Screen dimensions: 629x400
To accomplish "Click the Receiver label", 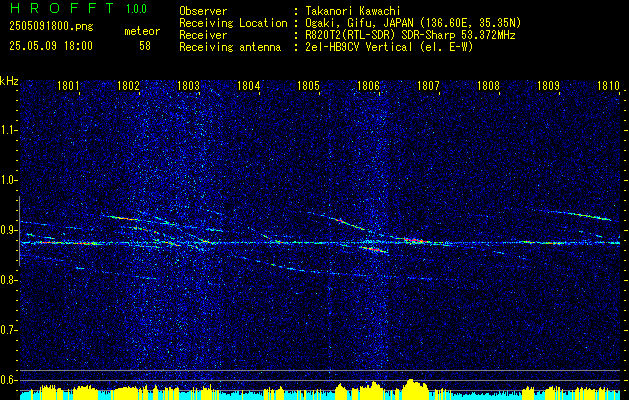I will pos(203,35).
